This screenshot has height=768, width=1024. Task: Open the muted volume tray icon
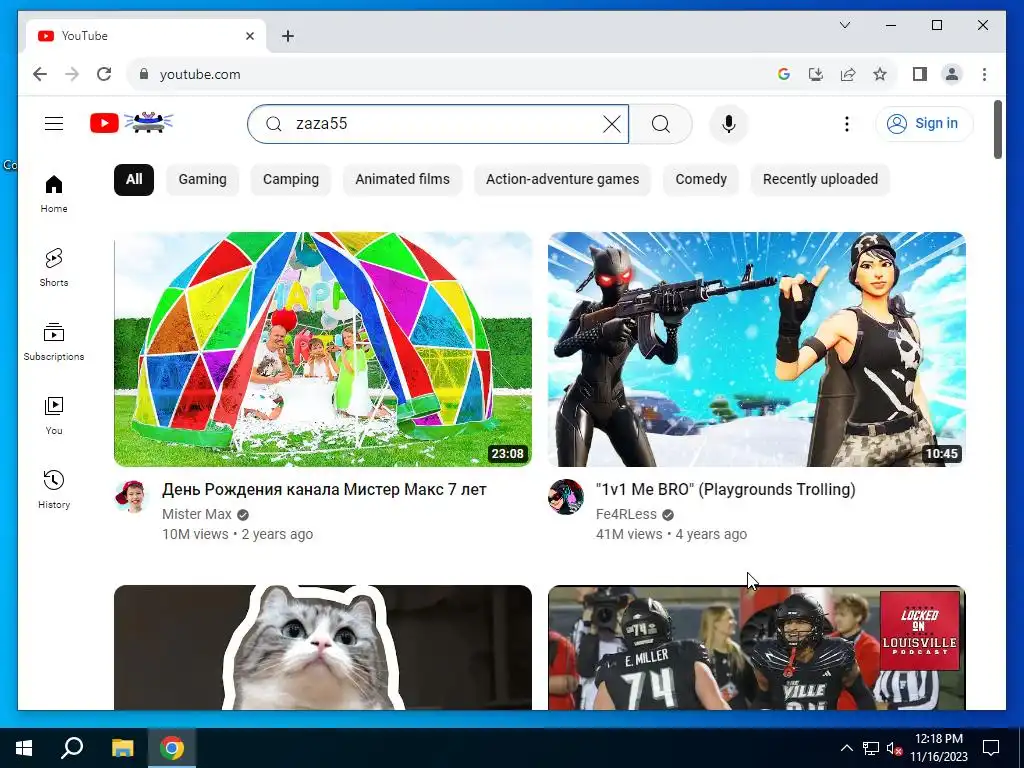895,749
